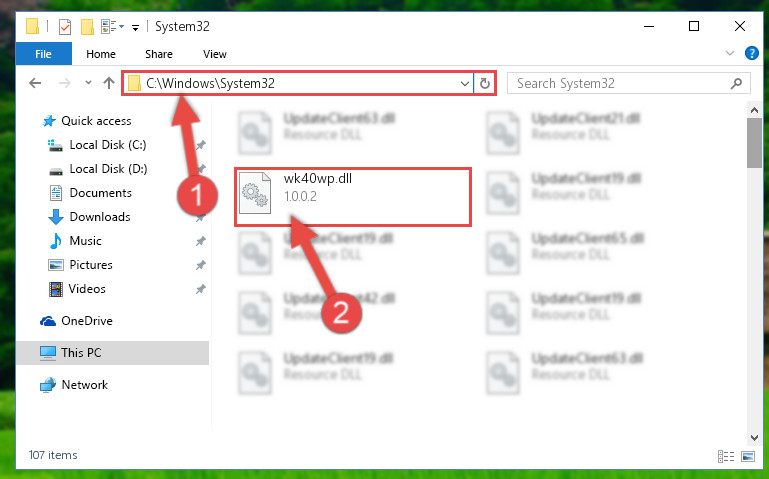769x479 pixels.
Task: Click the Properties quick access toolbar icon
Action: pos(65,26)
